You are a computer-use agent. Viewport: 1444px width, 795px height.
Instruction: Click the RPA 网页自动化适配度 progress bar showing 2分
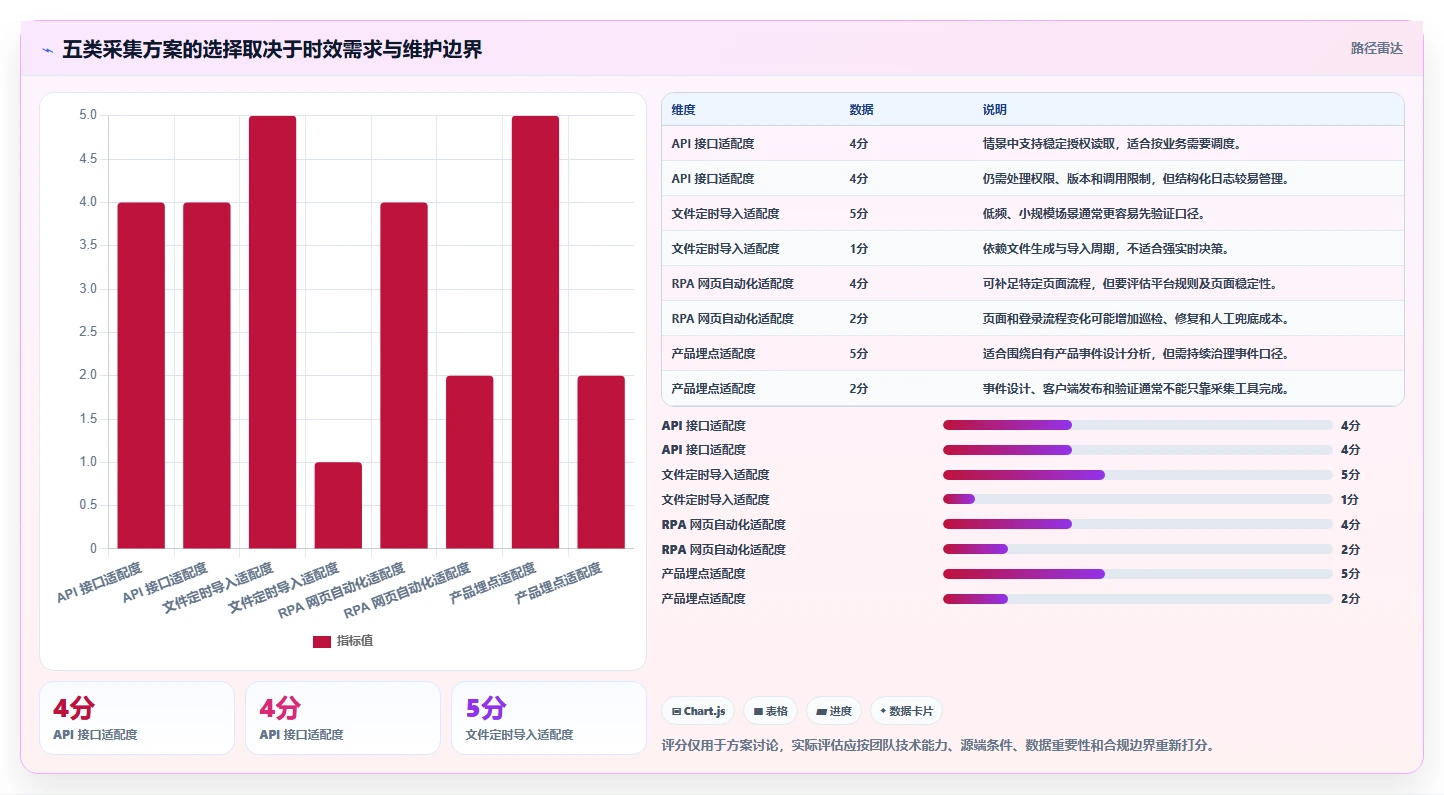point(1138,549)
